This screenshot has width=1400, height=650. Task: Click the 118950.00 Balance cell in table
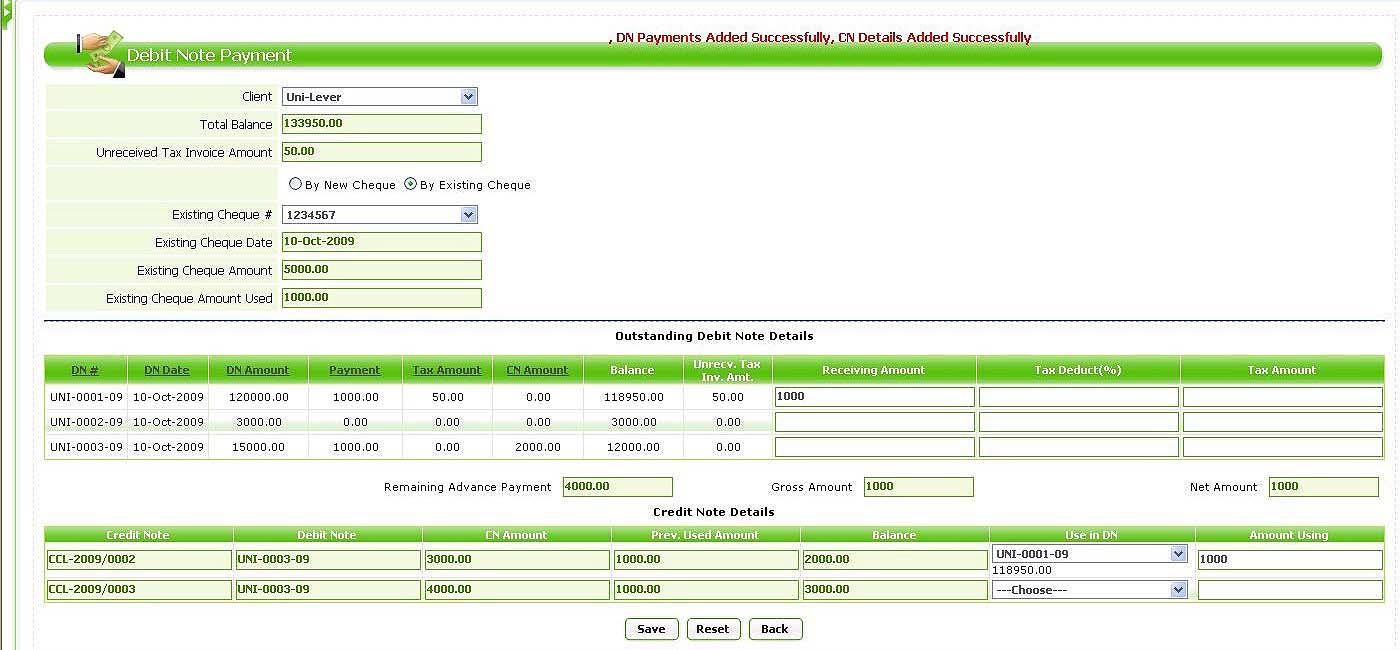click(632, 397)
